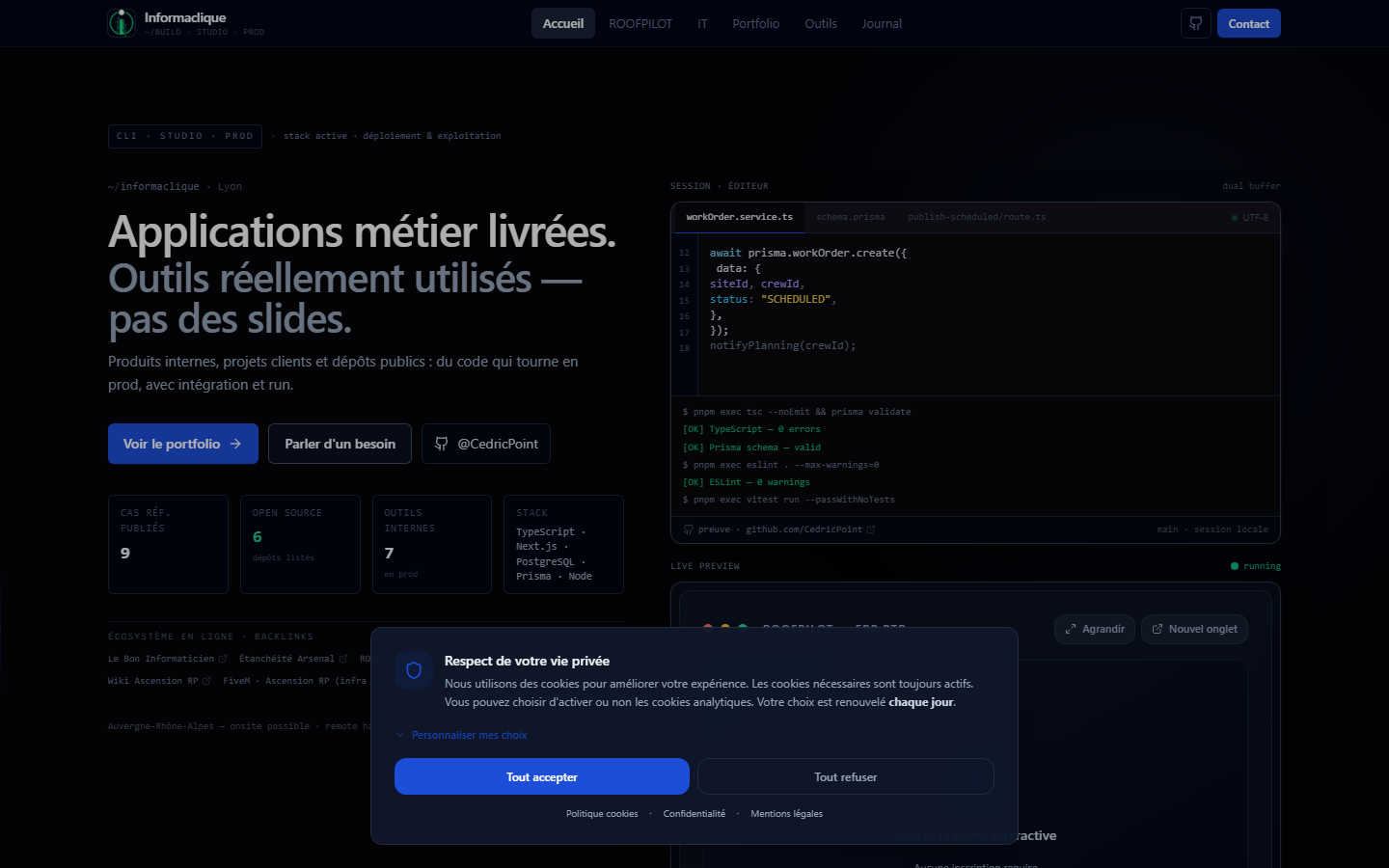Open the @CedricPoint button
The image size is (1389, 868).
click(x=486, y=444)
